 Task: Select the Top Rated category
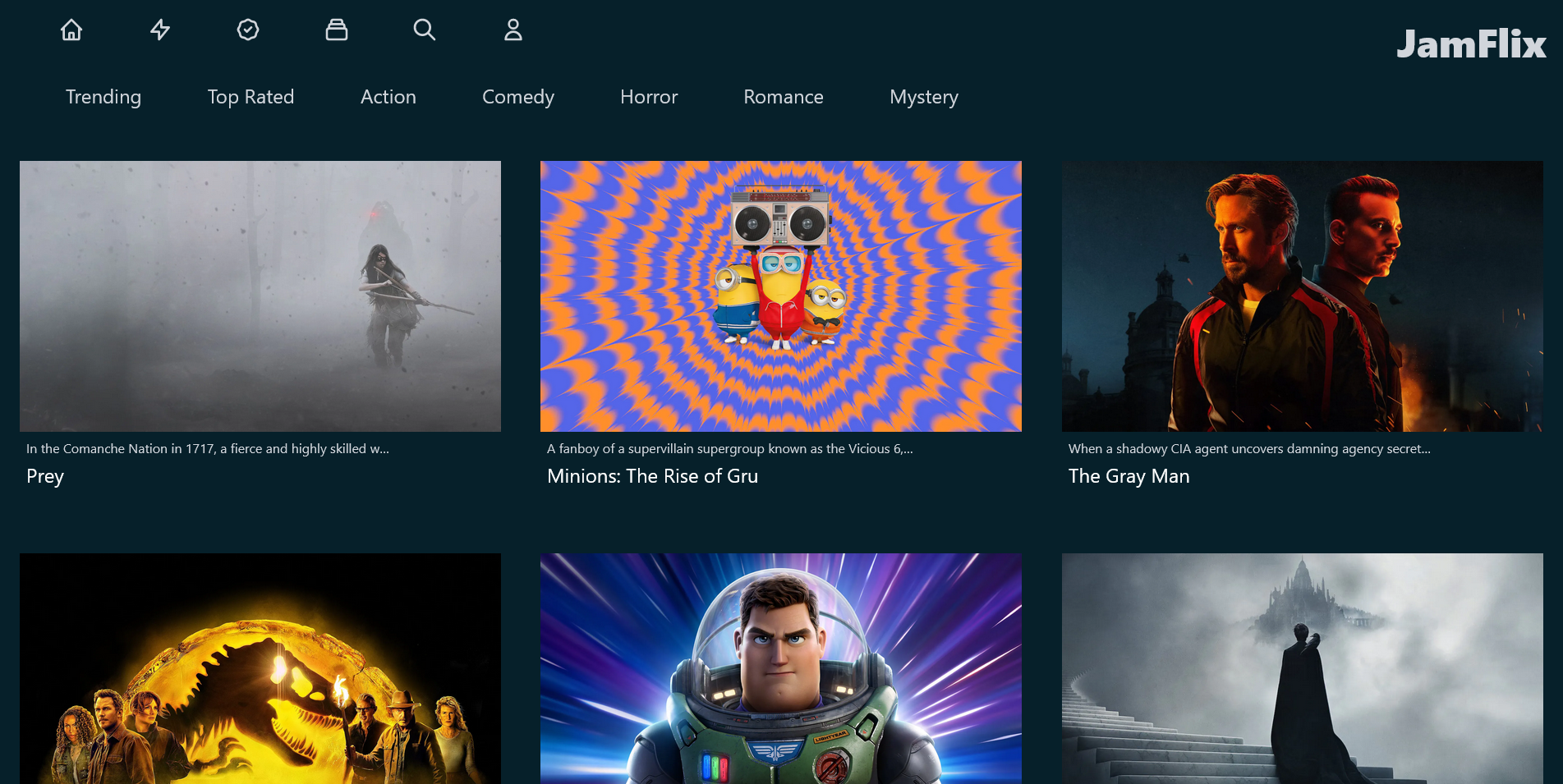click(x=251, y=97)
